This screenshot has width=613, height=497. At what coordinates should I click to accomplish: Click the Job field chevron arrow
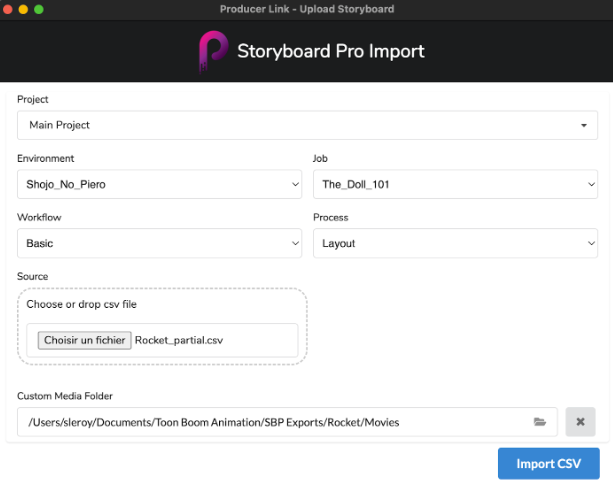coord(591,185)
